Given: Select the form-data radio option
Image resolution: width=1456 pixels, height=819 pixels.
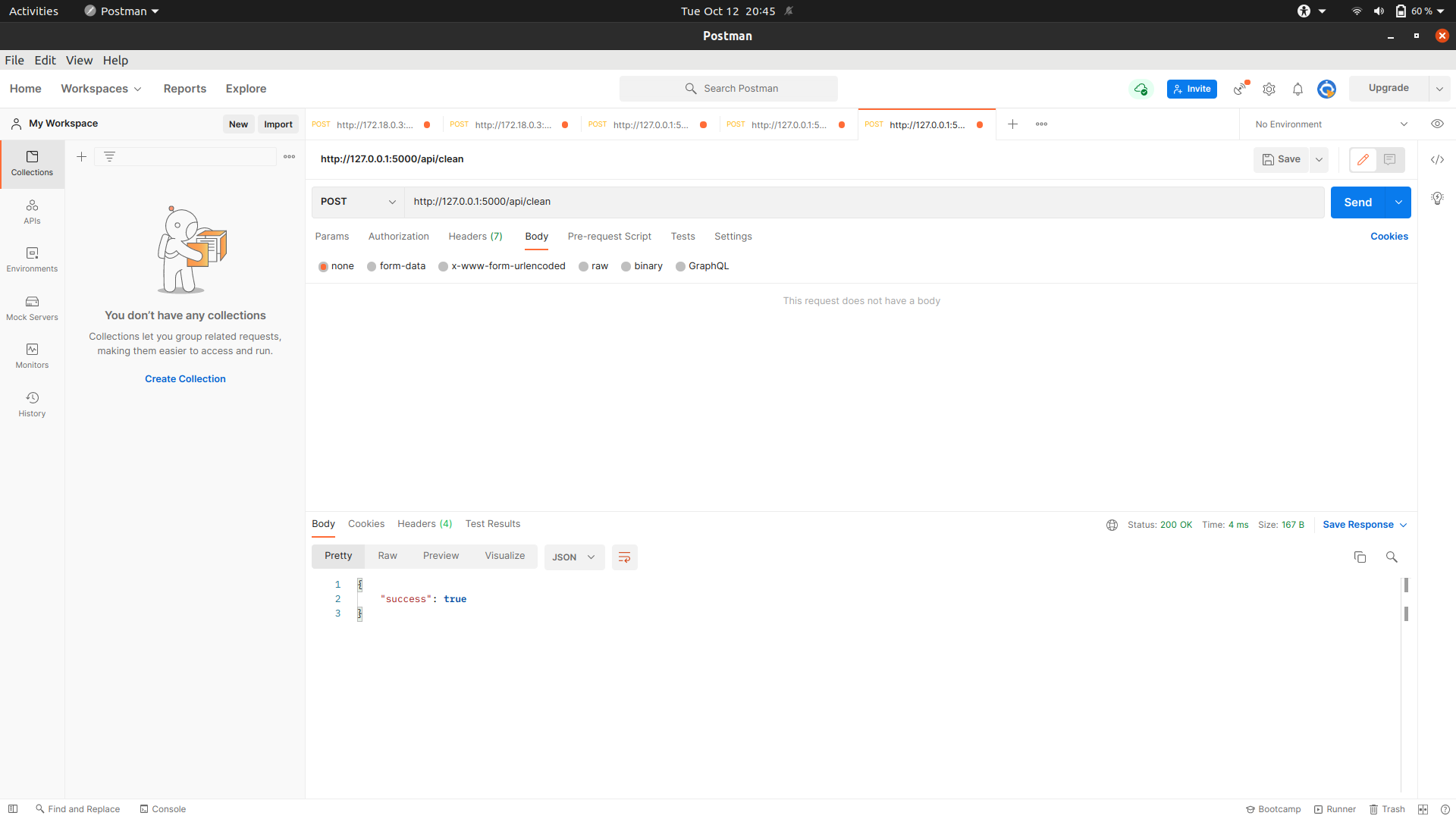Looking at the screenshot, I should coord(372,267).
